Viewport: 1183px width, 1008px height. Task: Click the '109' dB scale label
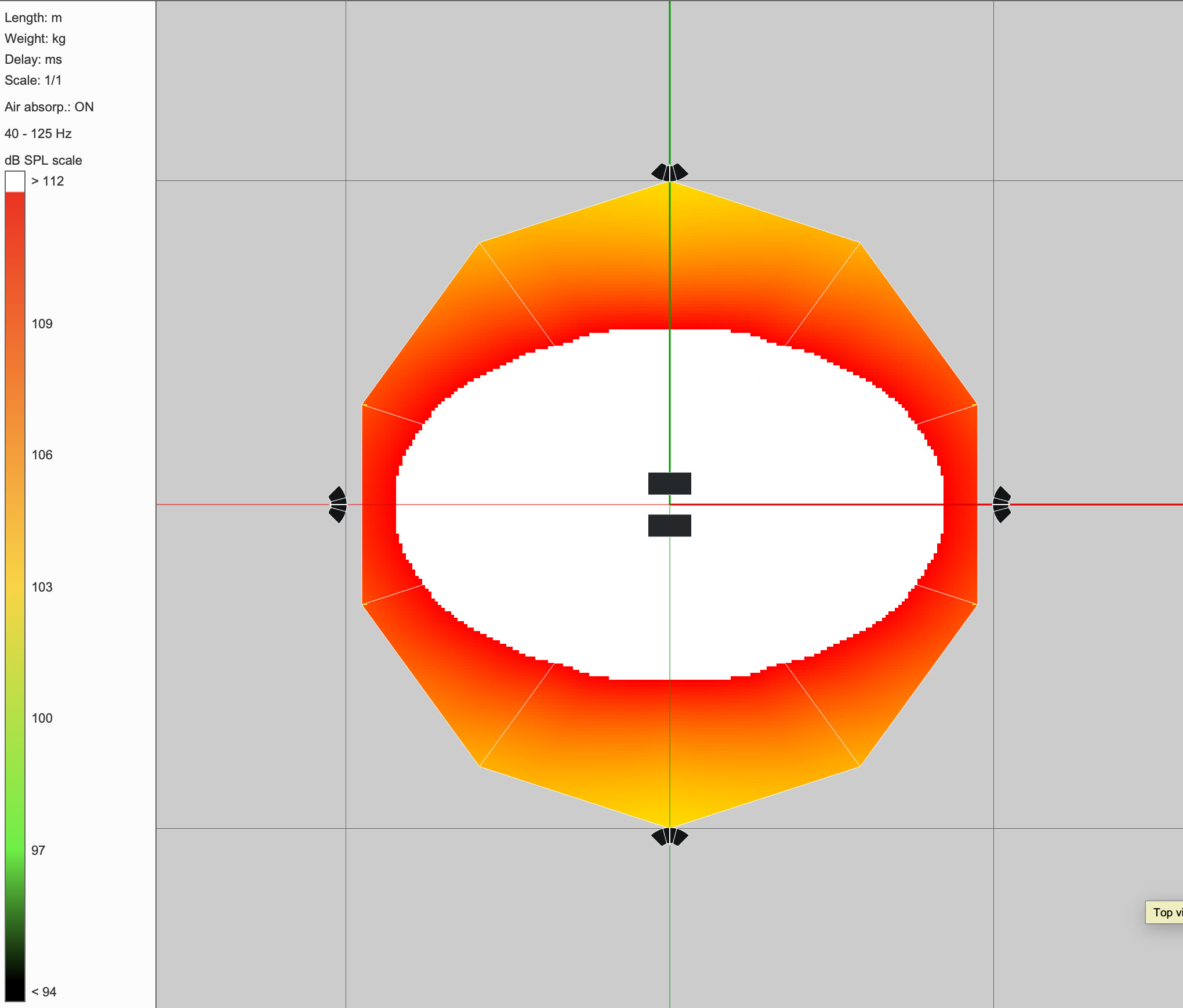42,324
